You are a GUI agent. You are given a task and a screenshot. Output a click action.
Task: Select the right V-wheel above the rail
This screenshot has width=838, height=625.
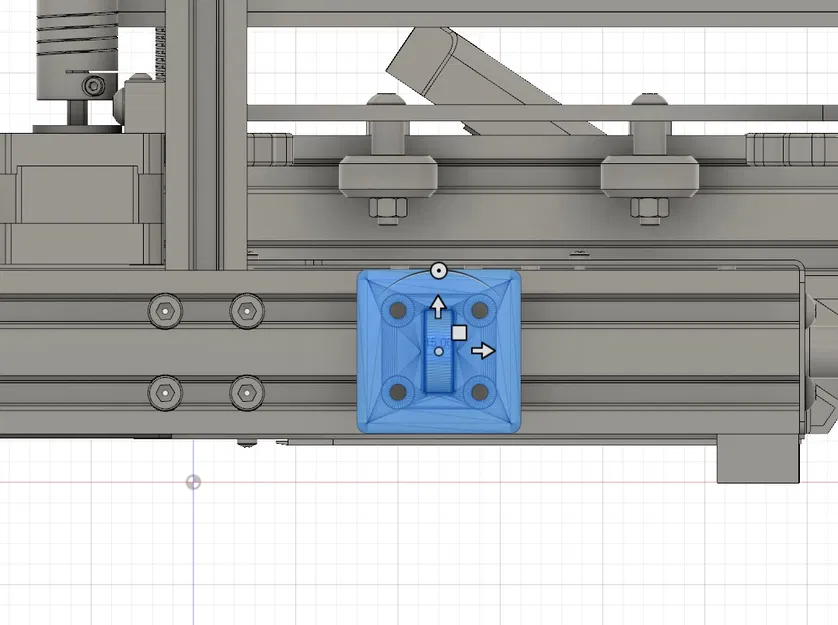coord(650,177)
